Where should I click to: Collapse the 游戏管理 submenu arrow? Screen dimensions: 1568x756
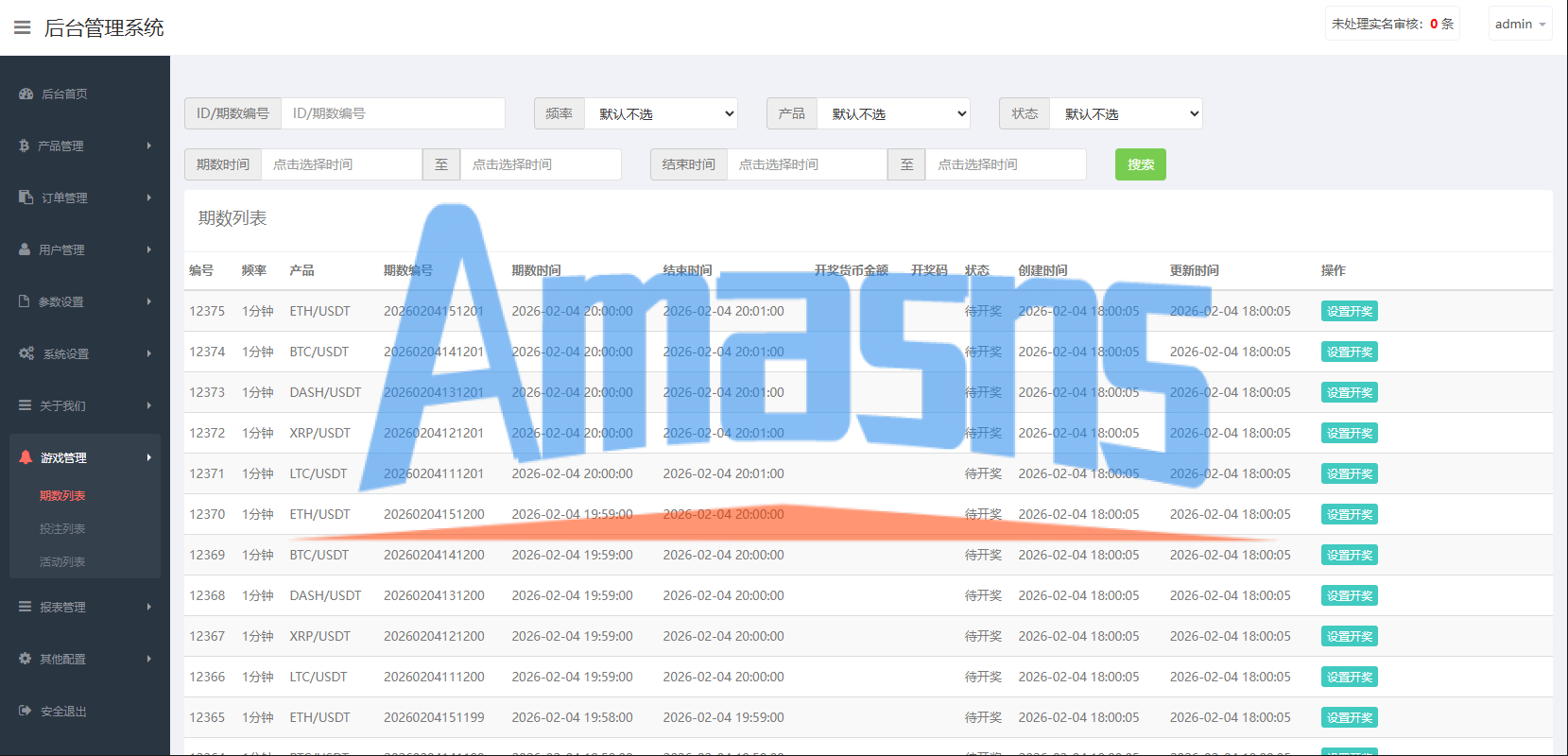point(149,457)
